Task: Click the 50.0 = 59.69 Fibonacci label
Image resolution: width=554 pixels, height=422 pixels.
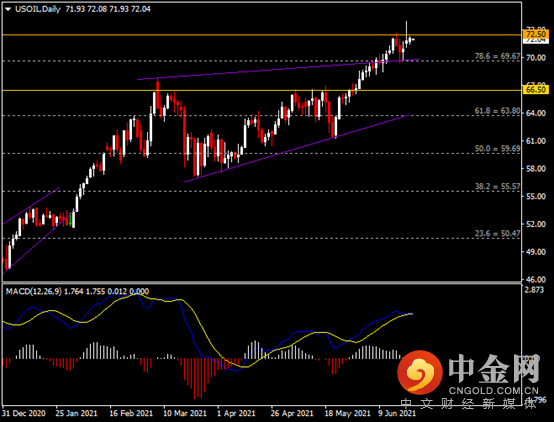Action: [x=497, y=149]
